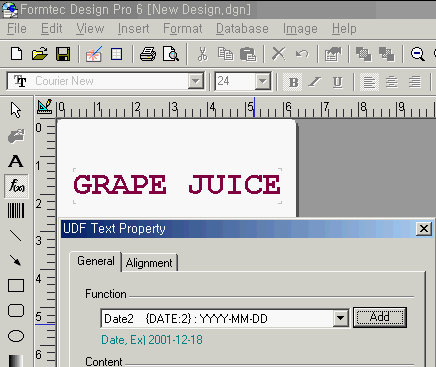Viewport: 436px width, 367px height.
Task: Select the arrow pointer tool
Action: pos(16,110)
